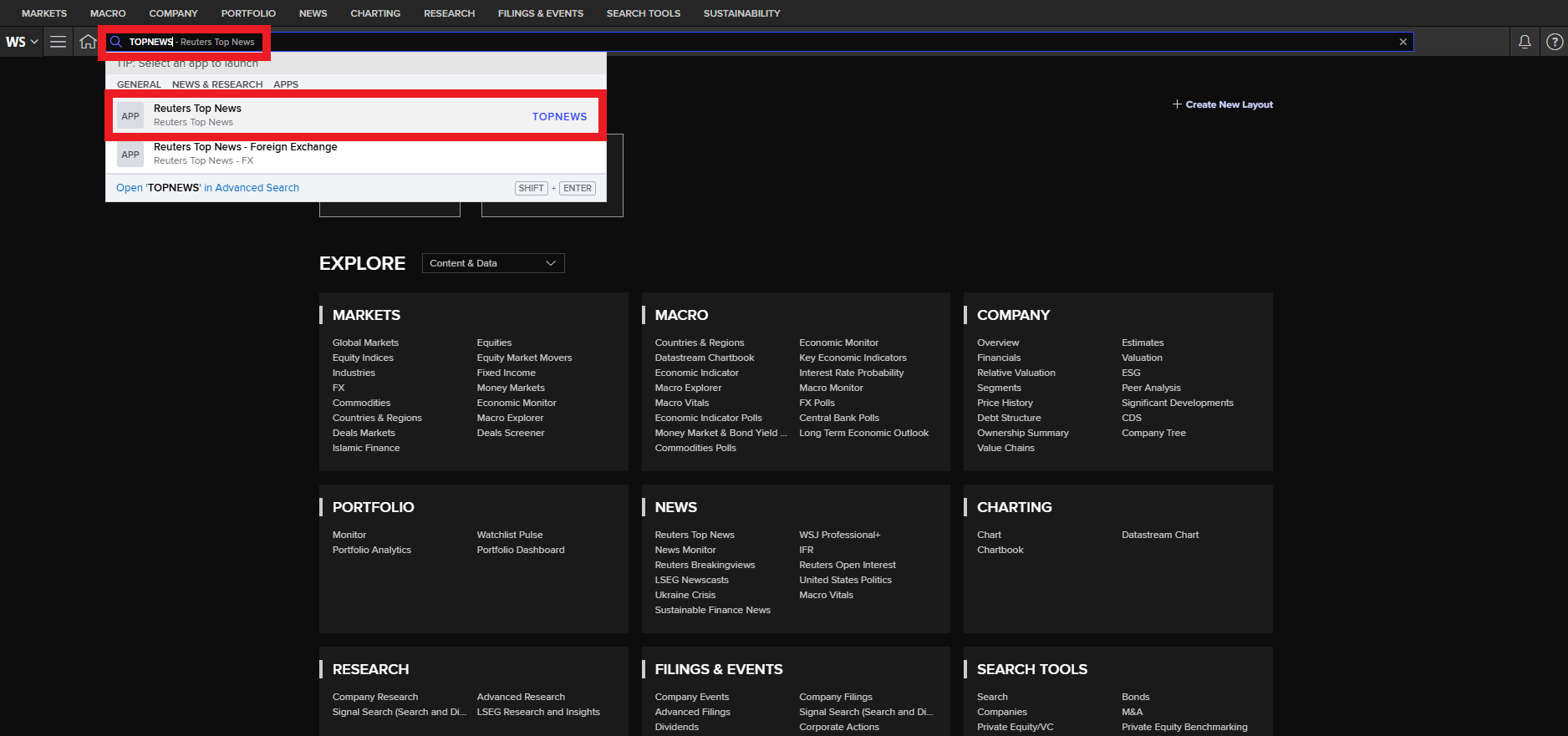Open Commodities Polls link
Image resolution: width=1568 pixels, height=736 pixels.
(695, 448)
